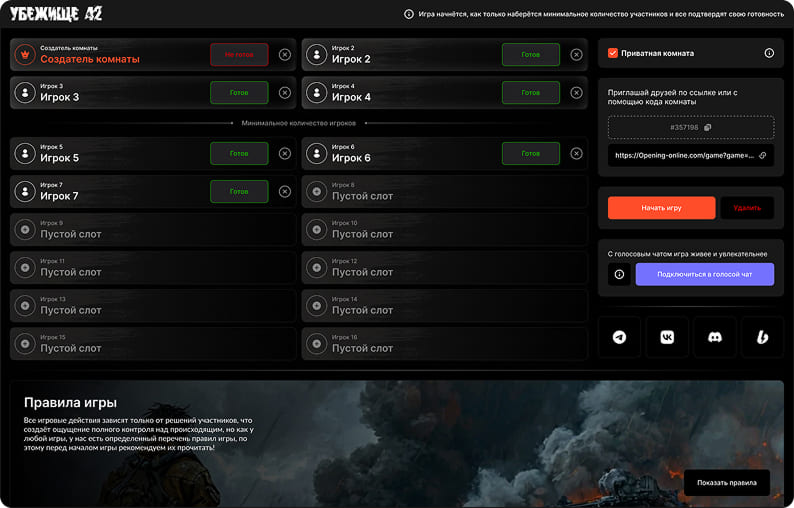The height and width of the screenshot is (508, 794).
Task: Click the crown icon of Создатель комнаты
Action: click(25, 55)
